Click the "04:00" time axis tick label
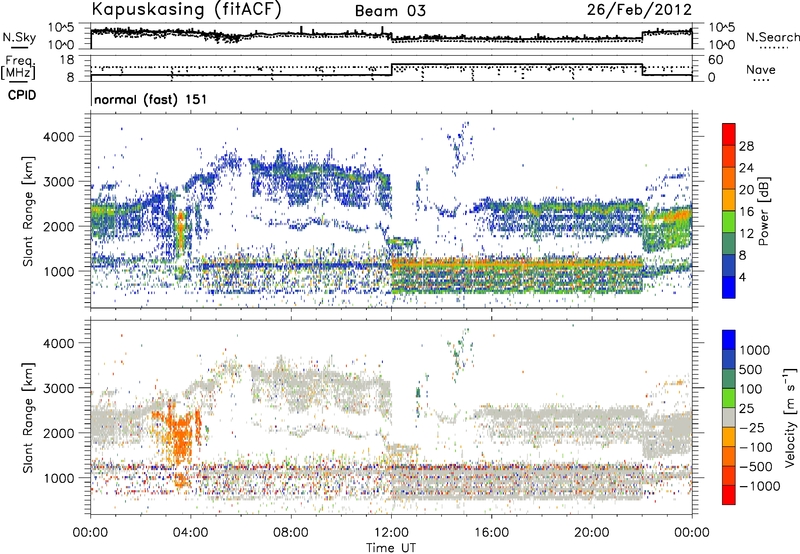800x554 pixels. 191,533
